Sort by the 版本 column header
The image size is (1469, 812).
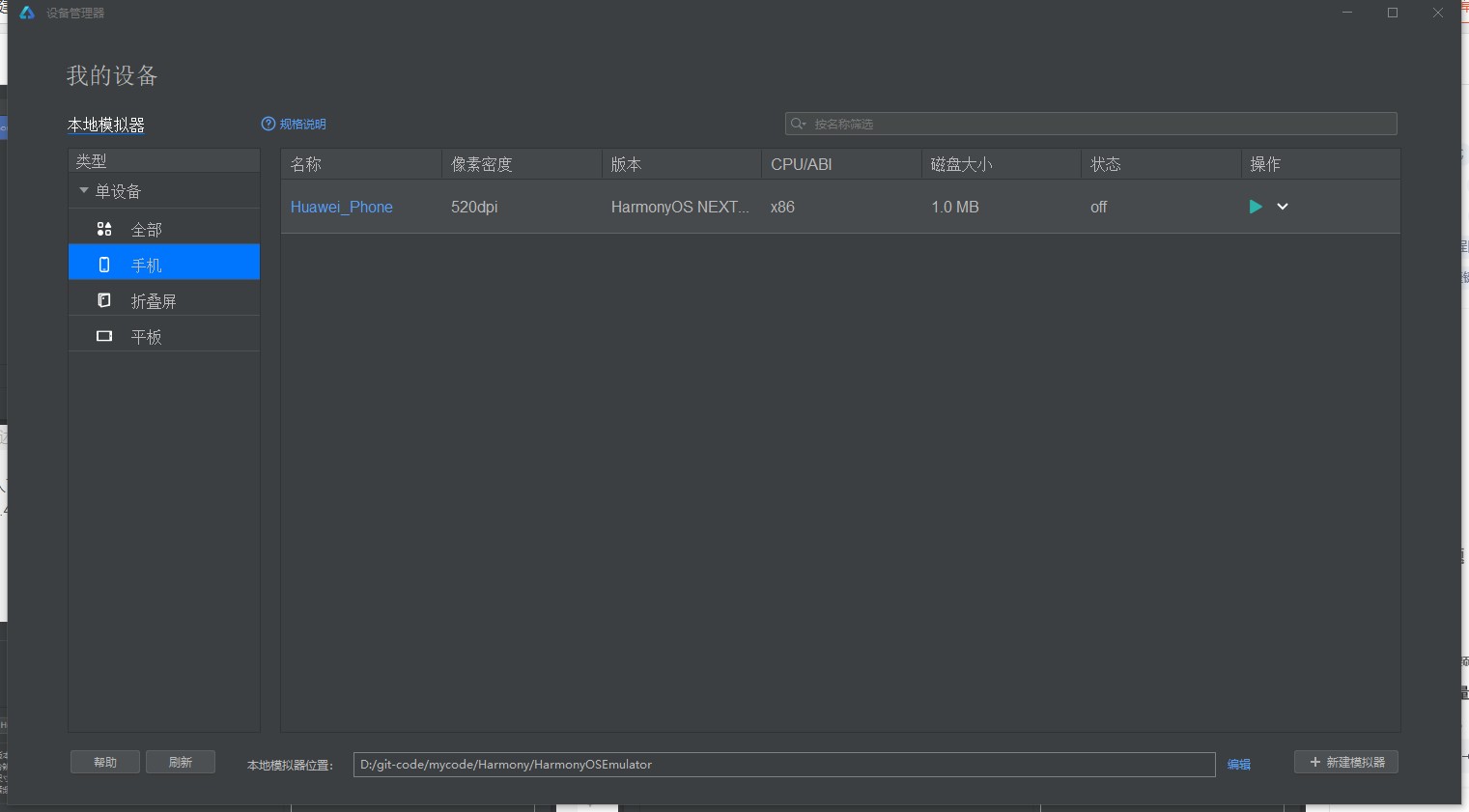tap(682, 164)
